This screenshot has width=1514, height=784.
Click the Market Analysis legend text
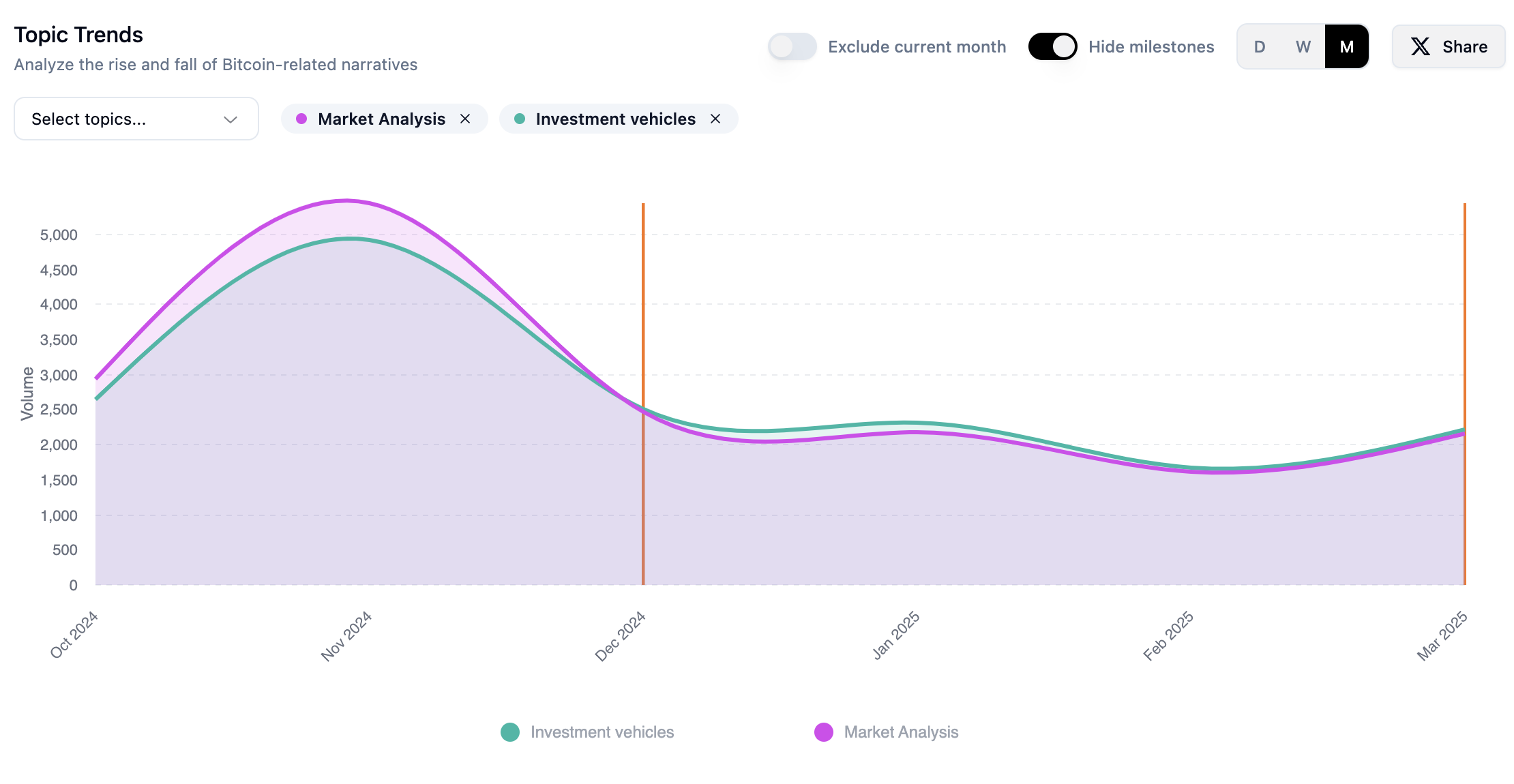(x=901, y=732)
